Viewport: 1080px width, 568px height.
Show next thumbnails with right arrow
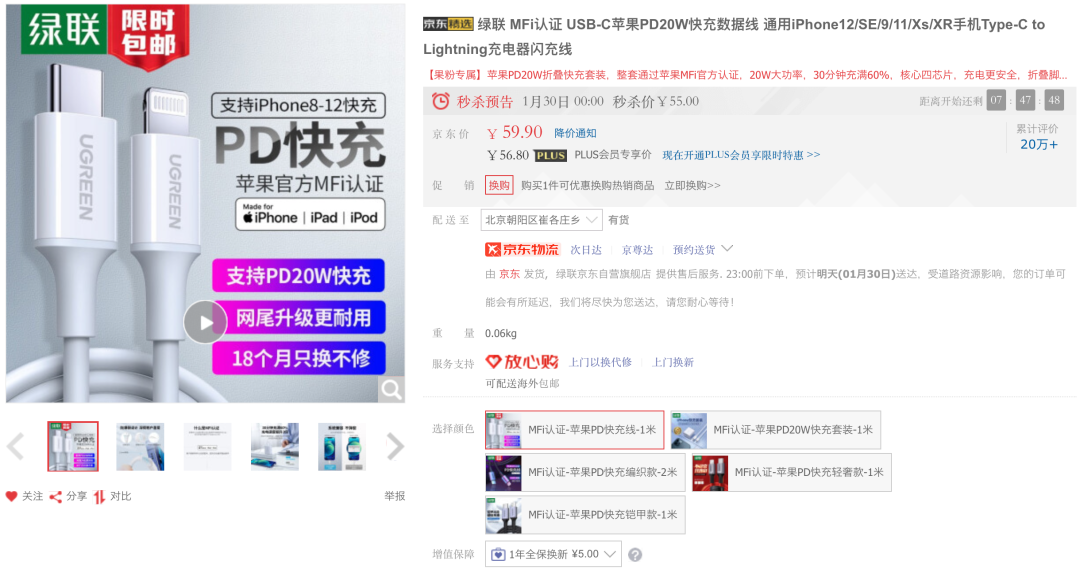[x=395, y=446]
